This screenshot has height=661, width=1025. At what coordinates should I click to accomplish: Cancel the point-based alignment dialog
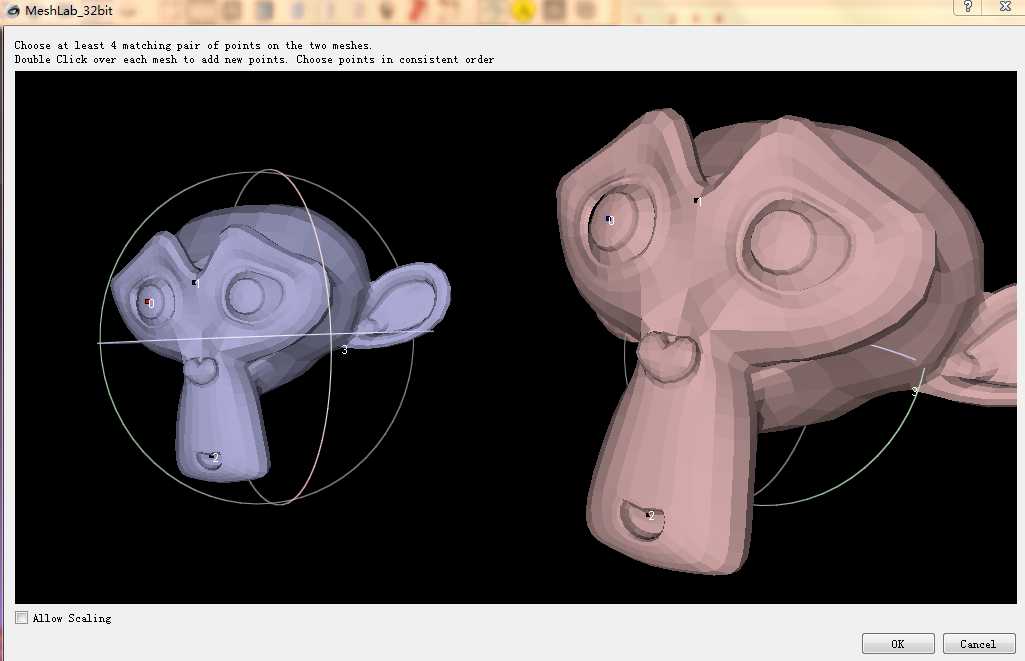pos(979,643)
